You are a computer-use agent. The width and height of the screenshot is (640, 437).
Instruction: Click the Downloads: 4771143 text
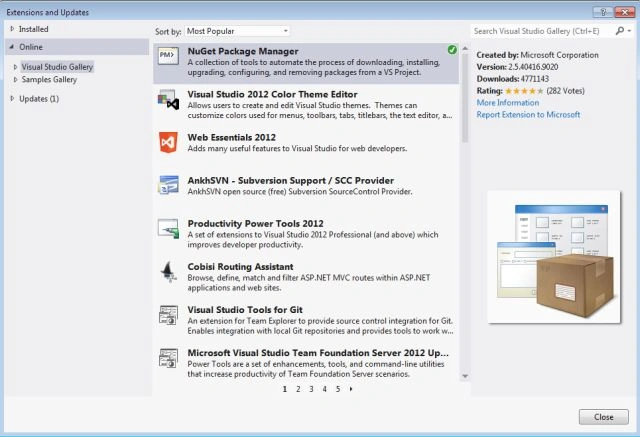pyautogui.click(x=513, y=79)
